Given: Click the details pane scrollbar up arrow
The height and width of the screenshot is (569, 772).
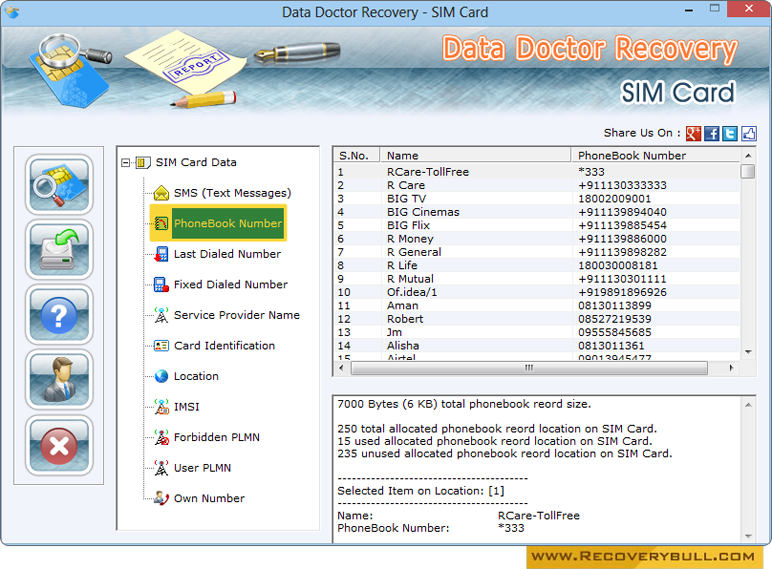Looking at the screenshot, I should 748,405.
